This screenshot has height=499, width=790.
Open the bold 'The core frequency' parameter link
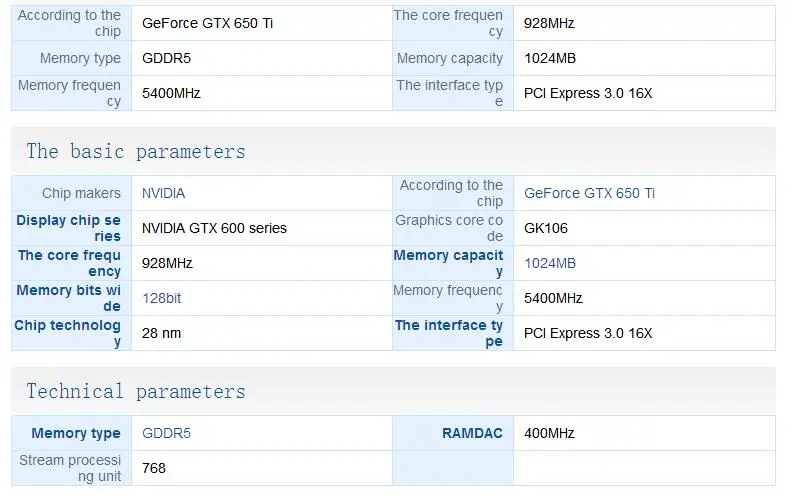coord(70,263)
